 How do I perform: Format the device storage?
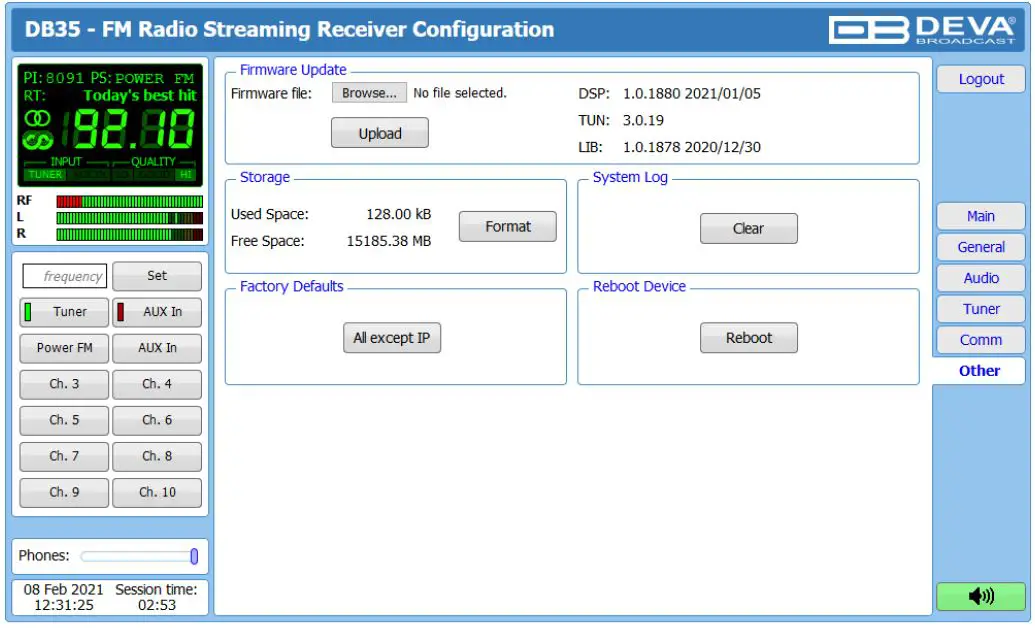pos(508,226)
